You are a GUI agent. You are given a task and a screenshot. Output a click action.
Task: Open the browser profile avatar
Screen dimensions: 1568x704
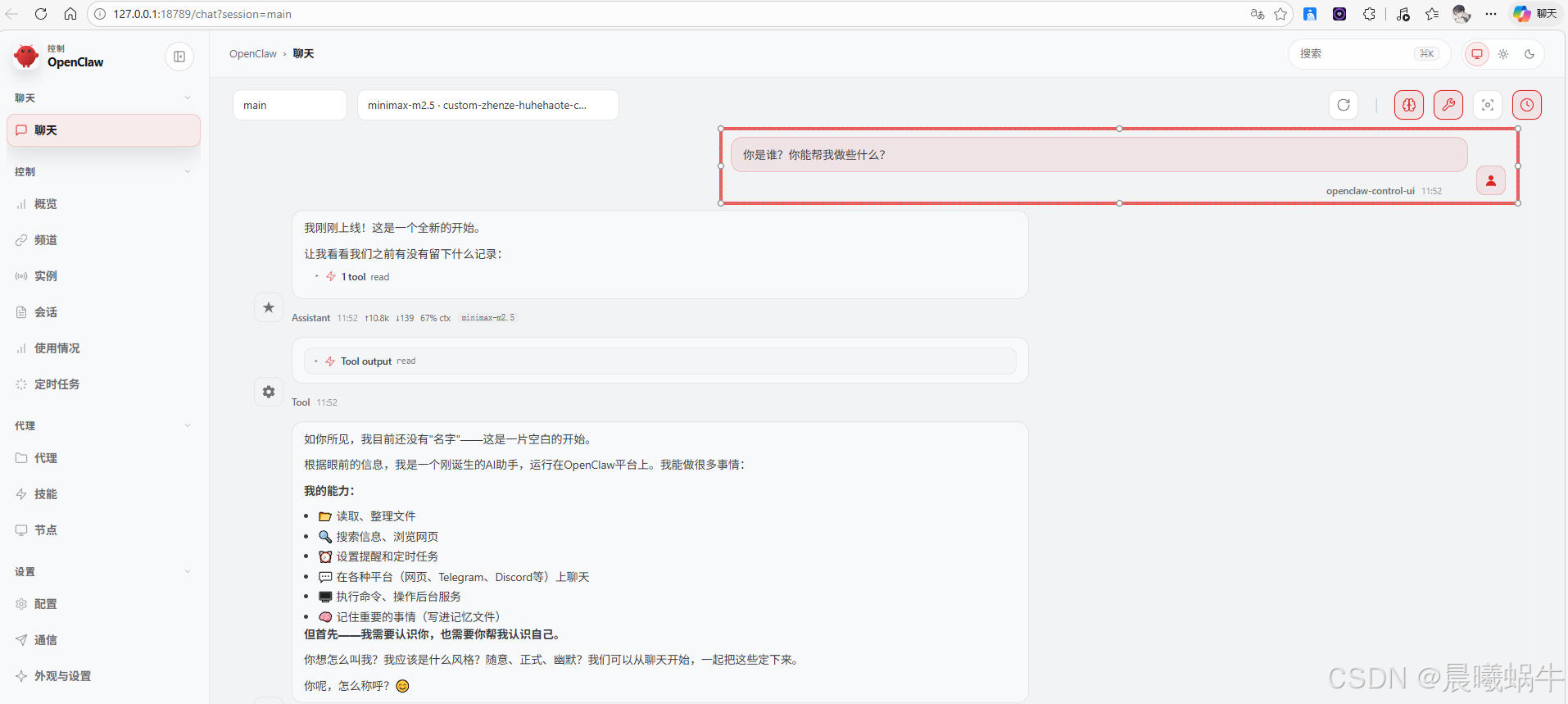[1462, 14]
